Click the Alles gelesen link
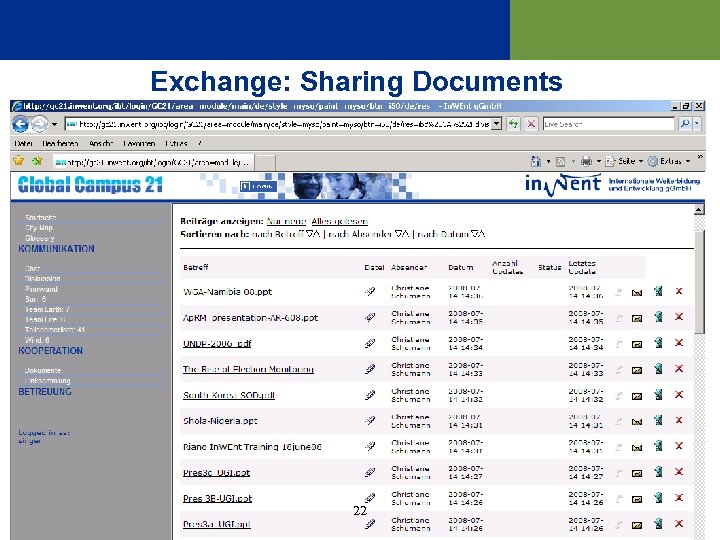The image size is (720, 540). (x=339, y=221)
